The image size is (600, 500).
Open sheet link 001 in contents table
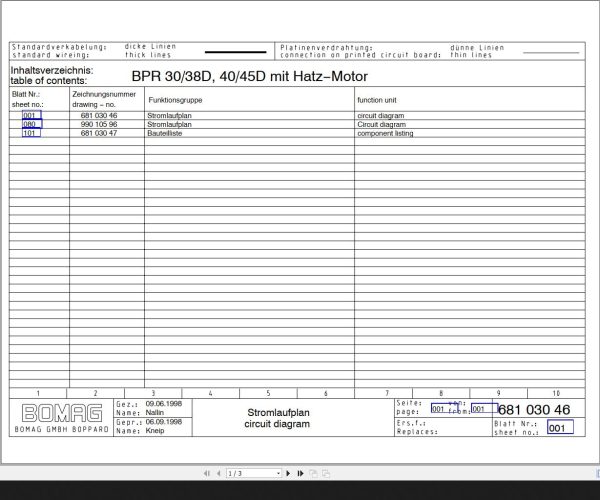click(x=32, y=115)
